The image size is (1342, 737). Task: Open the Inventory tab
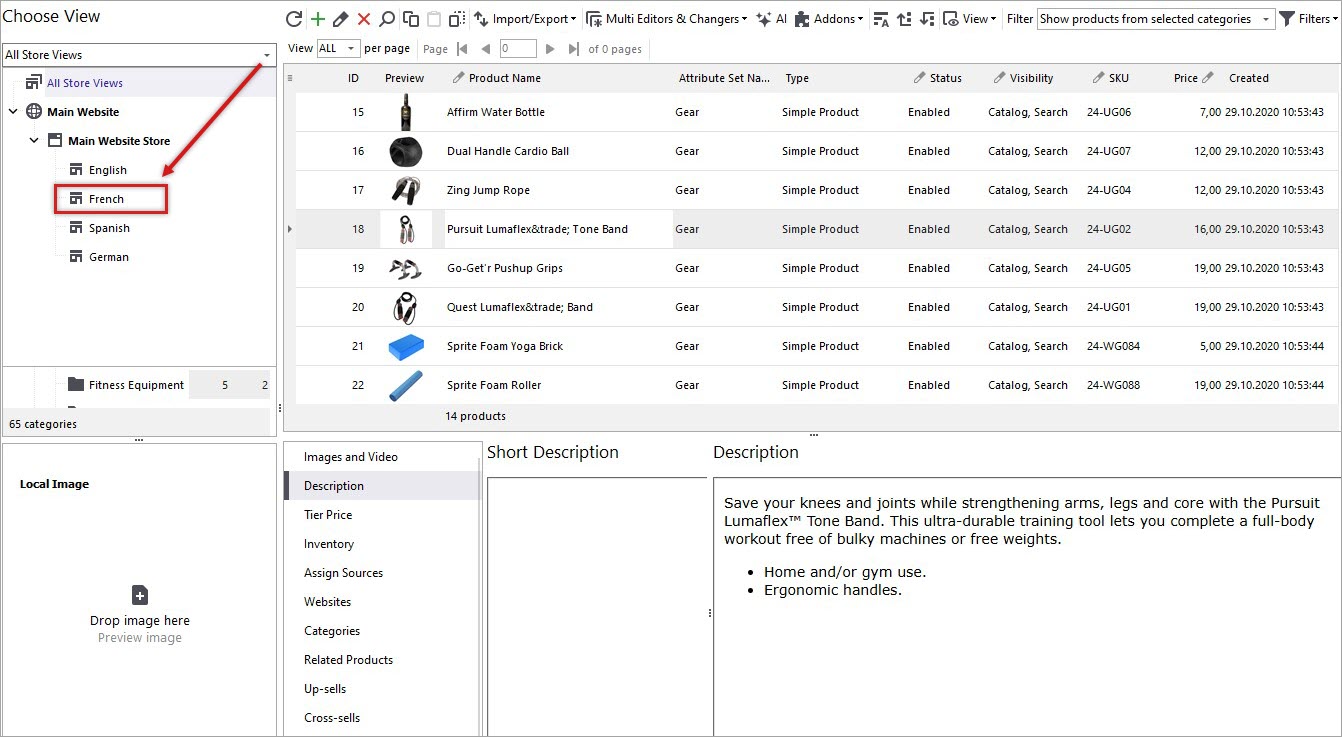click(x=329, y=544)
